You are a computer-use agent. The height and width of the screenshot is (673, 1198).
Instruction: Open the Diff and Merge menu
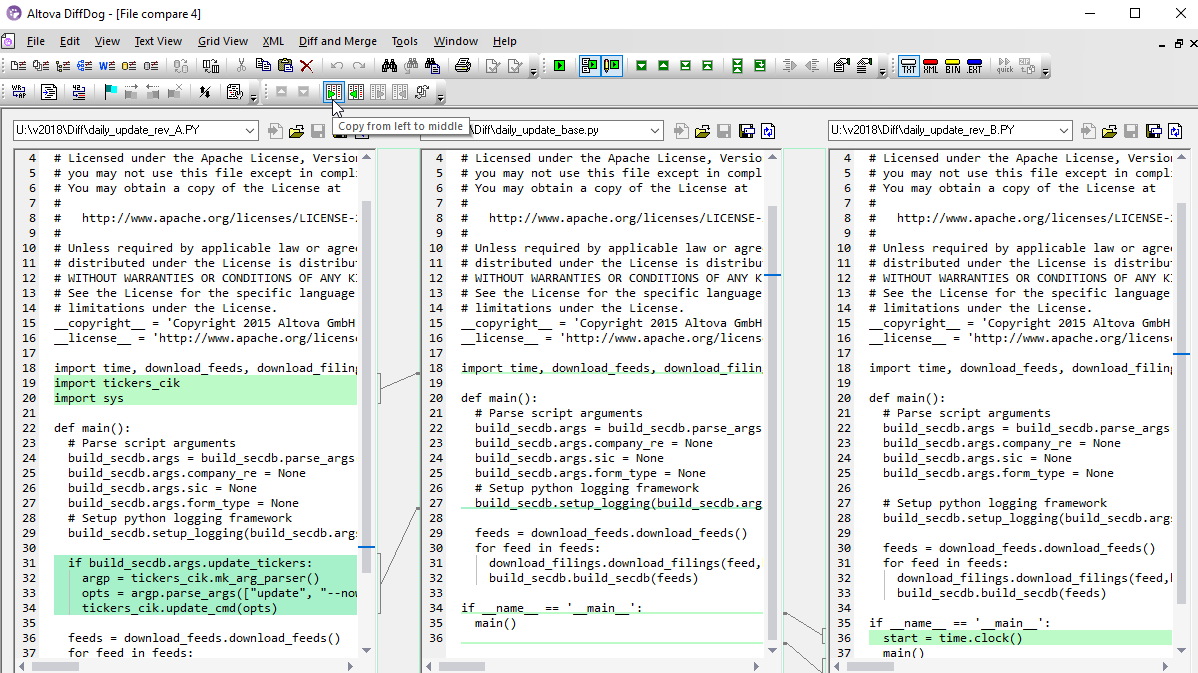pyautogui.click(x=337, y=41)
